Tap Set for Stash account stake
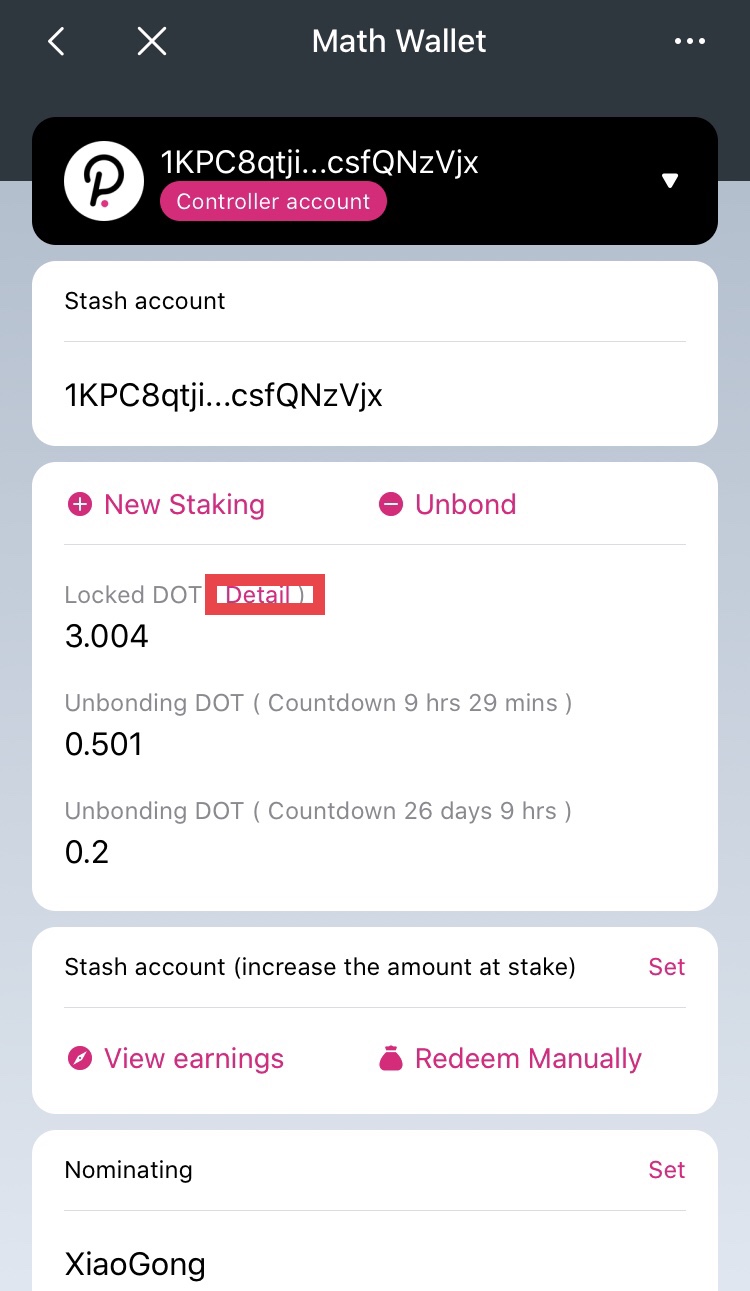Image resolution: width=750 pixels, height=1291 pixels. (x=666, y=967)
